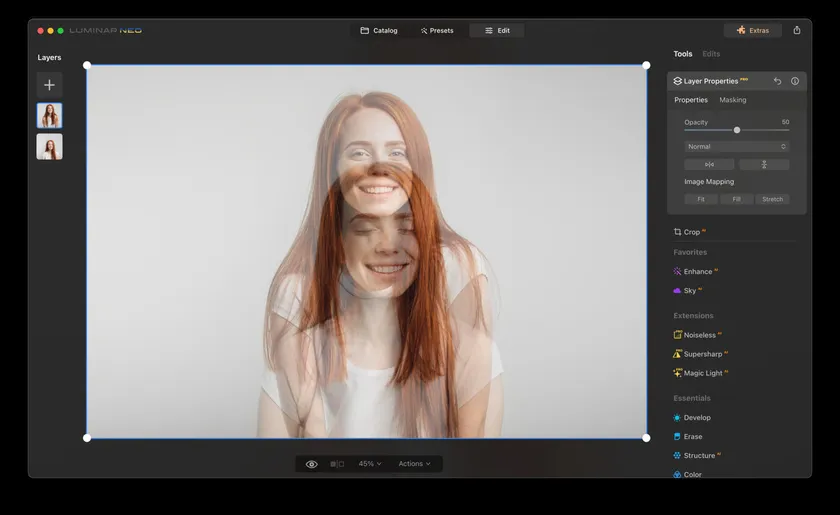Toggle the before/after split compare view

pos(337,464)
